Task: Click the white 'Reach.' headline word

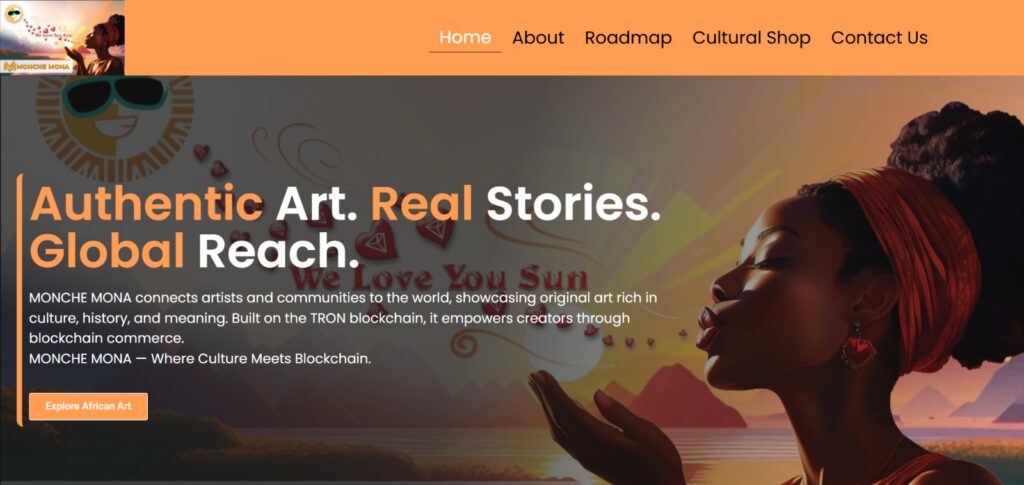Action: point(279,251)
